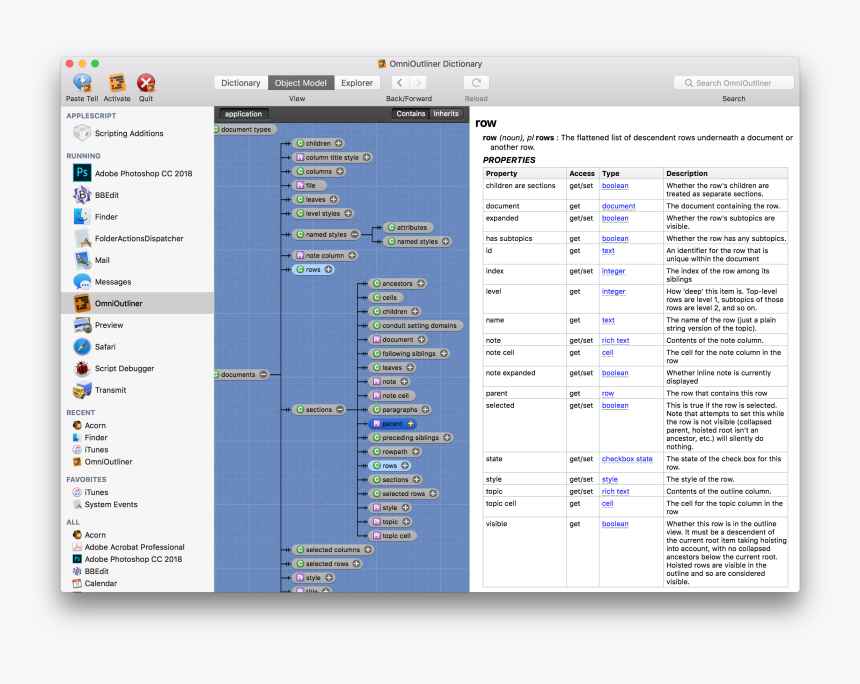Click the Quit toolbar icon
Viewport: 860px width, 684px height.
tap(146, 83)
